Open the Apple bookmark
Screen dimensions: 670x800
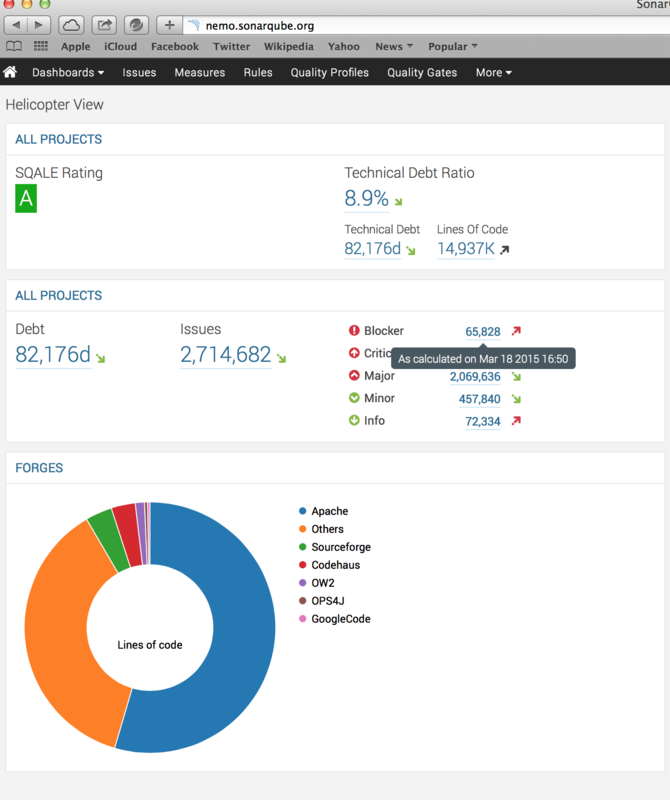(x=76, y=46)
